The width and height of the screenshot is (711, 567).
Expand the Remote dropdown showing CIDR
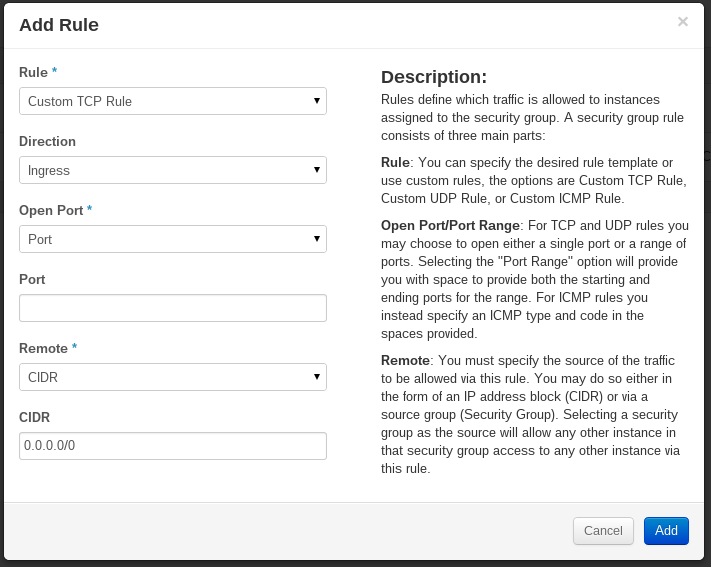pyautogui.click(x=172, y=377)
